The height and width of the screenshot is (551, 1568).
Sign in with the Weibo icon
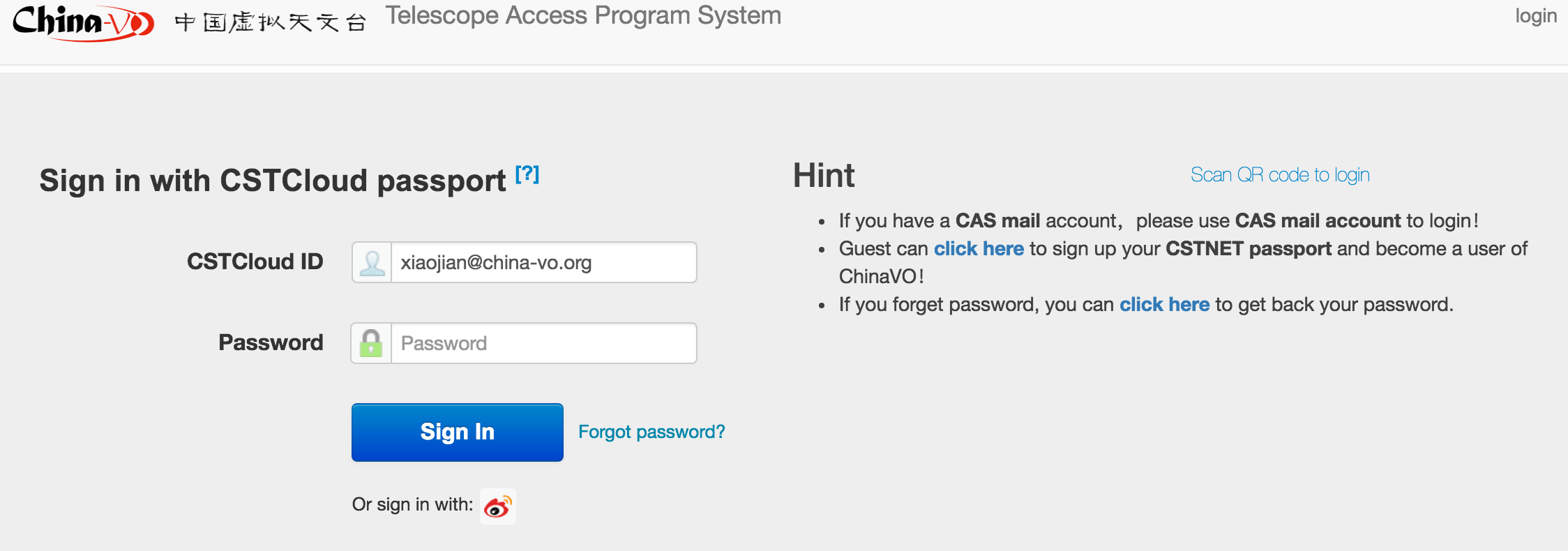498,506
